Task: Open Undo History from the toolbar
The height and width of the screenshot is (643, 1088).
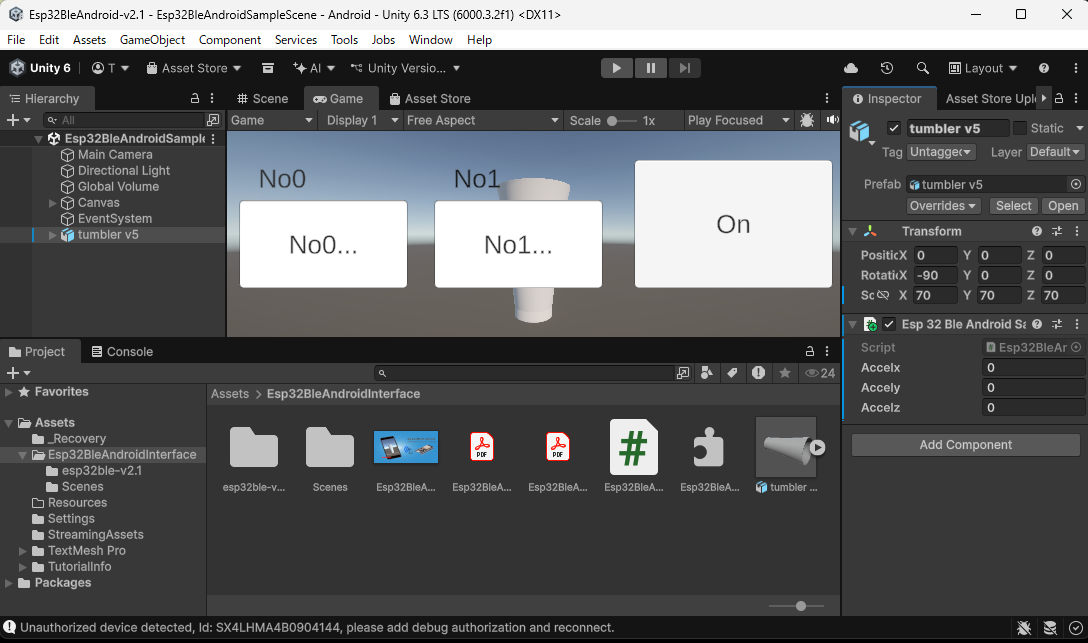Action: pyautogui.click(x=887, y=68)
